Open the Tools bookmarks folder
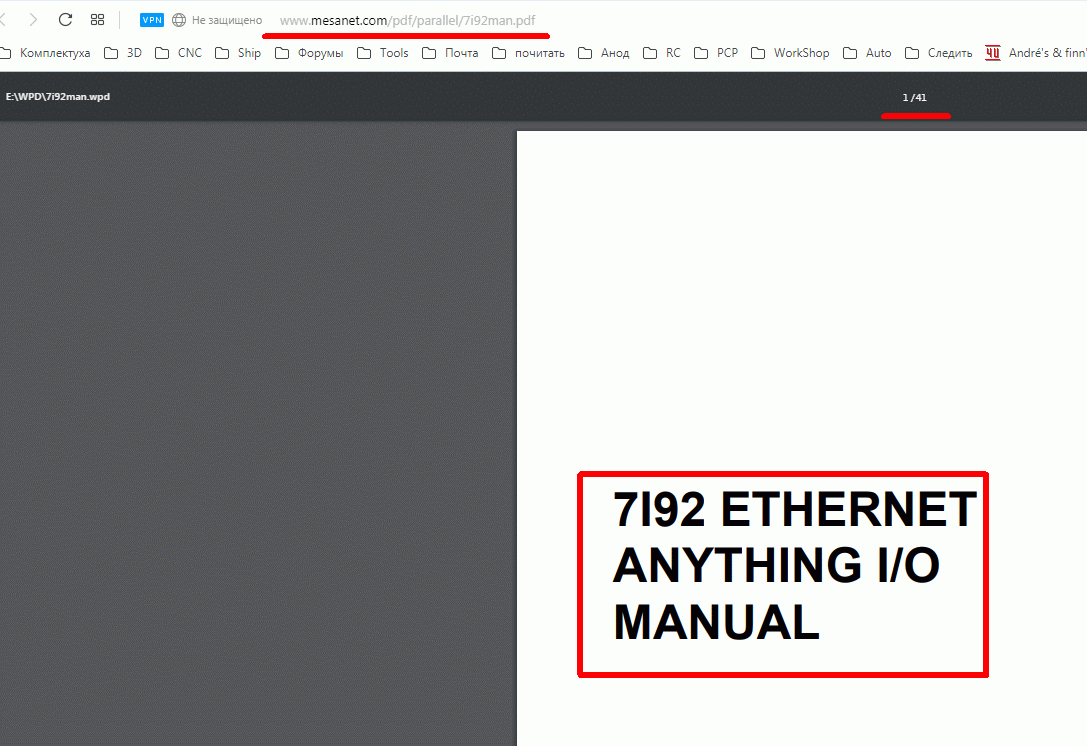Viewport: 1087px width, 746px height. coord(383,53)
